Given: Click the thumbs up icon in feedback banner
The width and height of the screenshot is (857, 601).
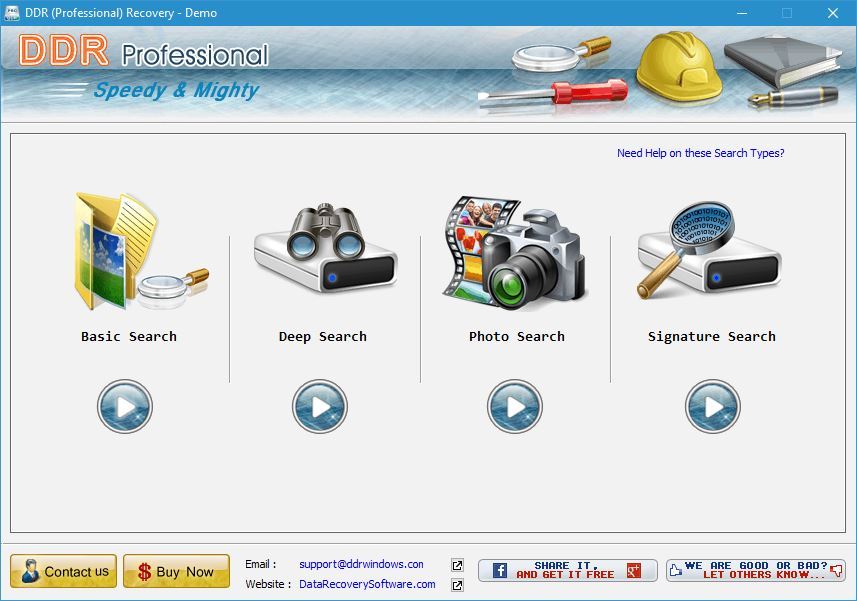Looking at the screenshot, I should click(676, 570).
